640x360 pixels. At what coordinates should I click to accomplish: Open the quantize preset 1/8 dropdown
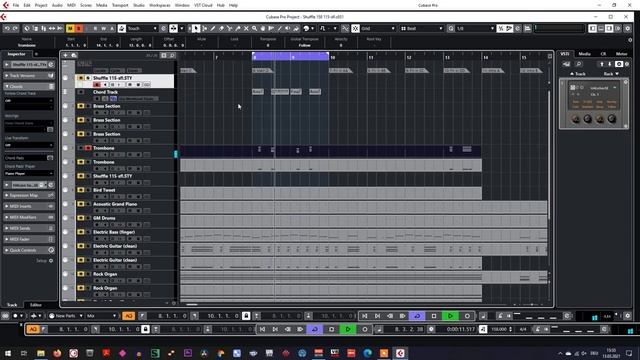pos(475,28)
